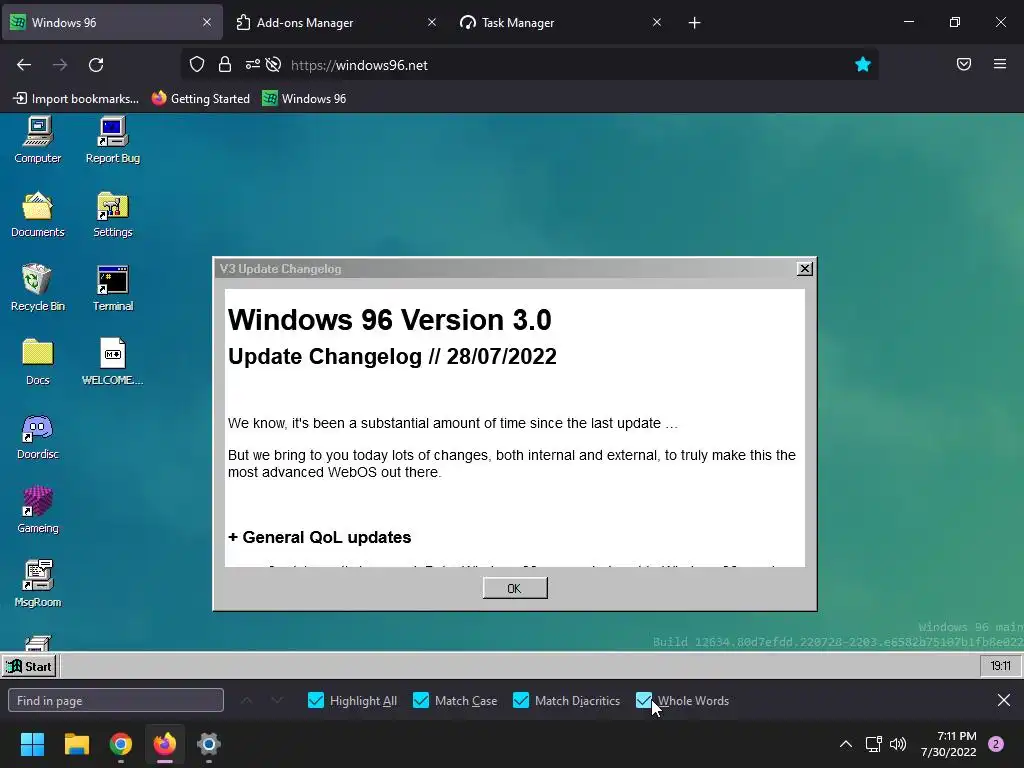
Task: Click the Firefox forward arrow
Action: [60, 65]
